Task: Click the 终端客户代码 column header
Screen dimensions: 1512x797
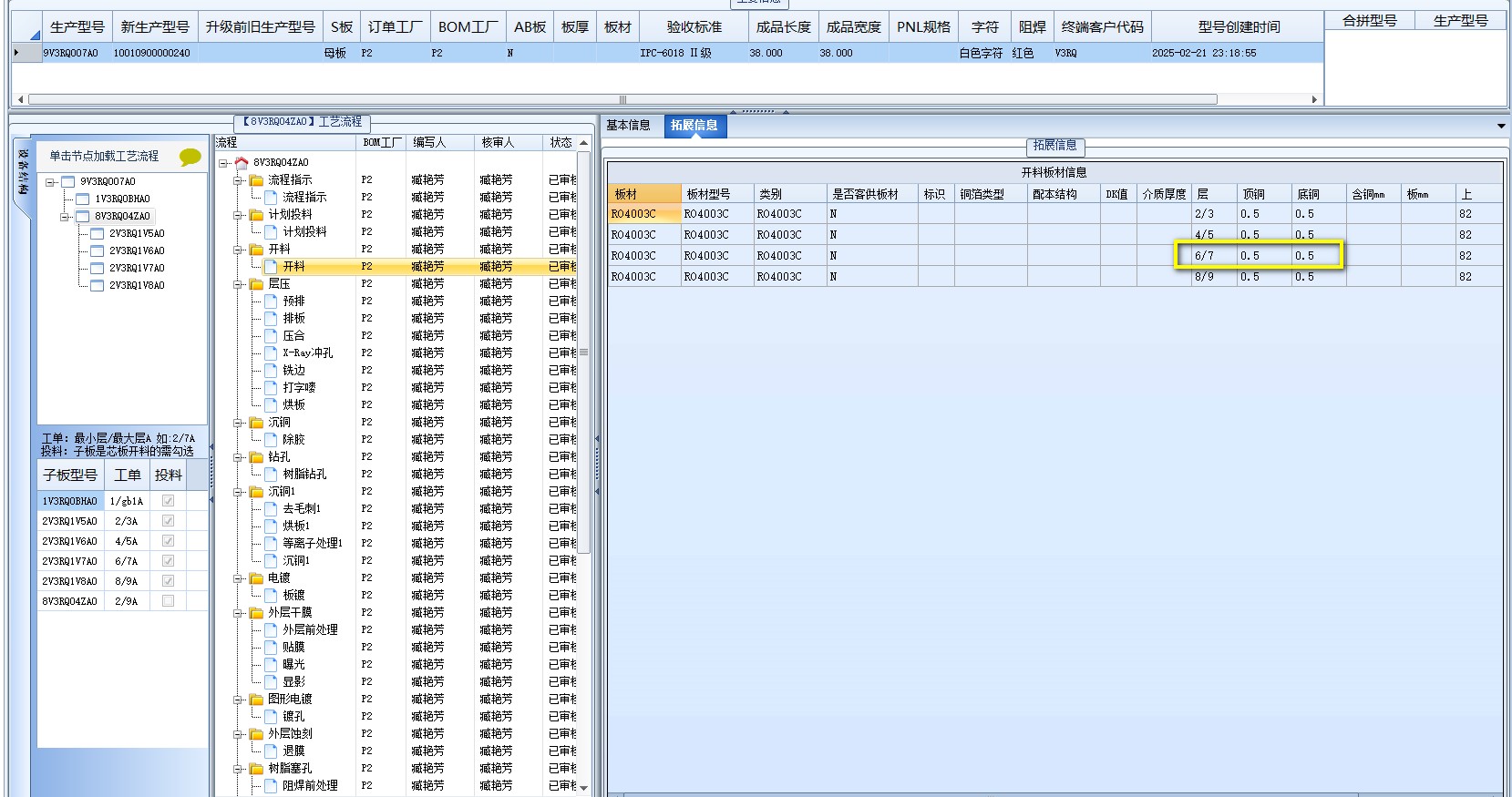Action: click(1102, 27)
